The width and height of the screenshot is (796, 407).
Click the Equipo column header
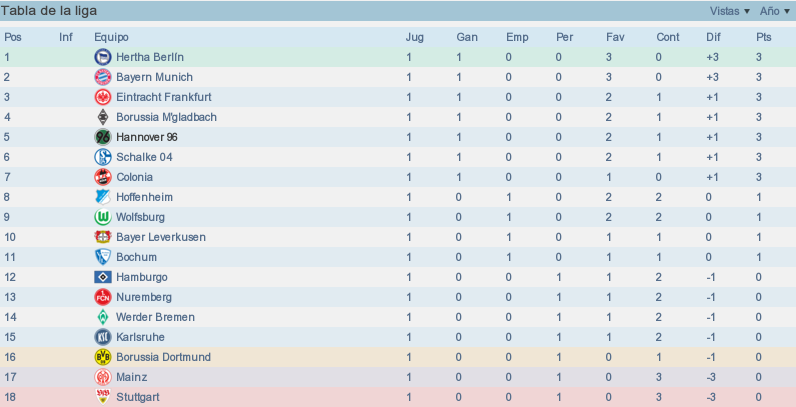[x=111, y=37]
